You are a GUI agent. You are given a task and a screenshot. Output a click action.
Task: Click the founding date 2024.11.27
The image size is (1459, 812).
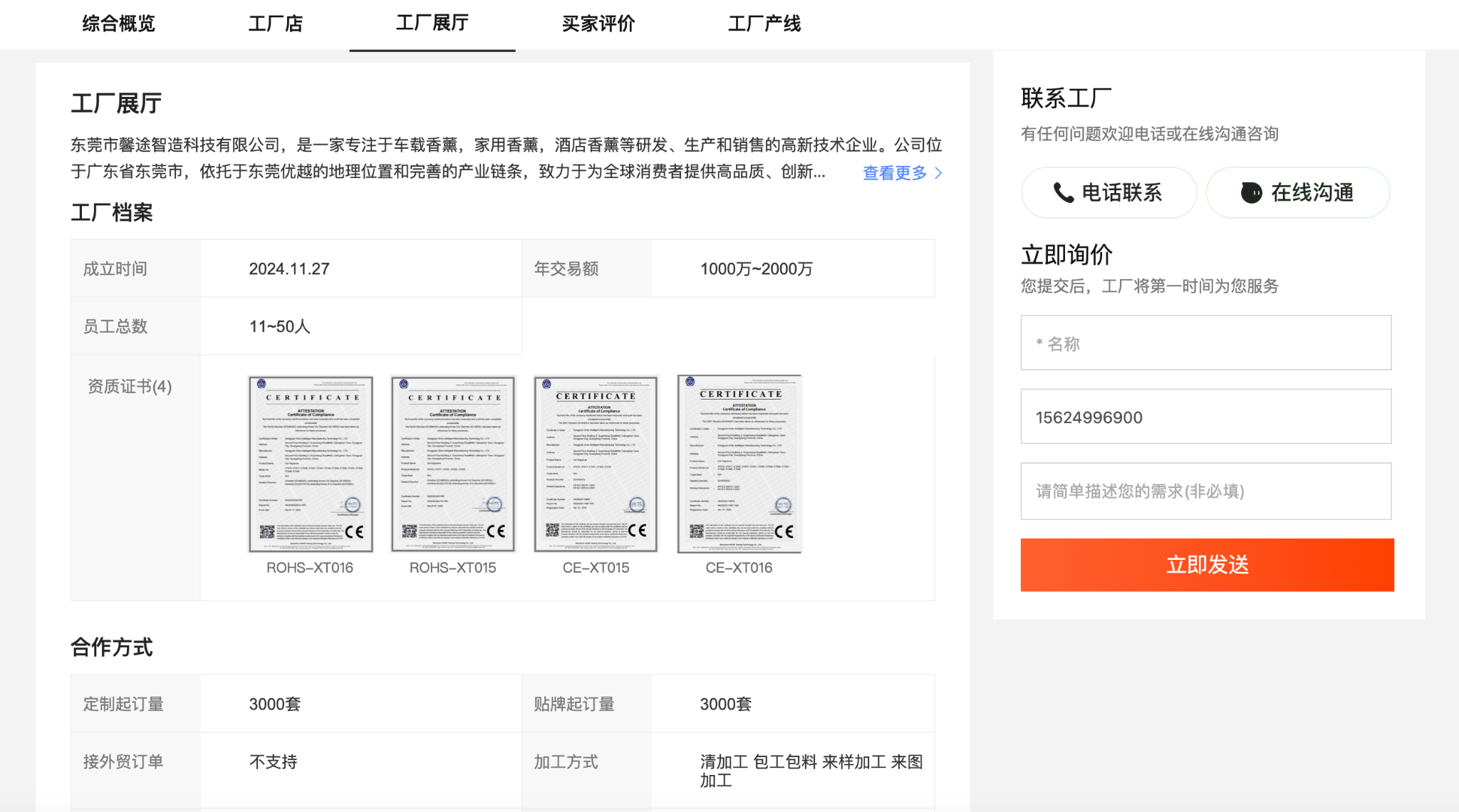(x=289, y=269)
